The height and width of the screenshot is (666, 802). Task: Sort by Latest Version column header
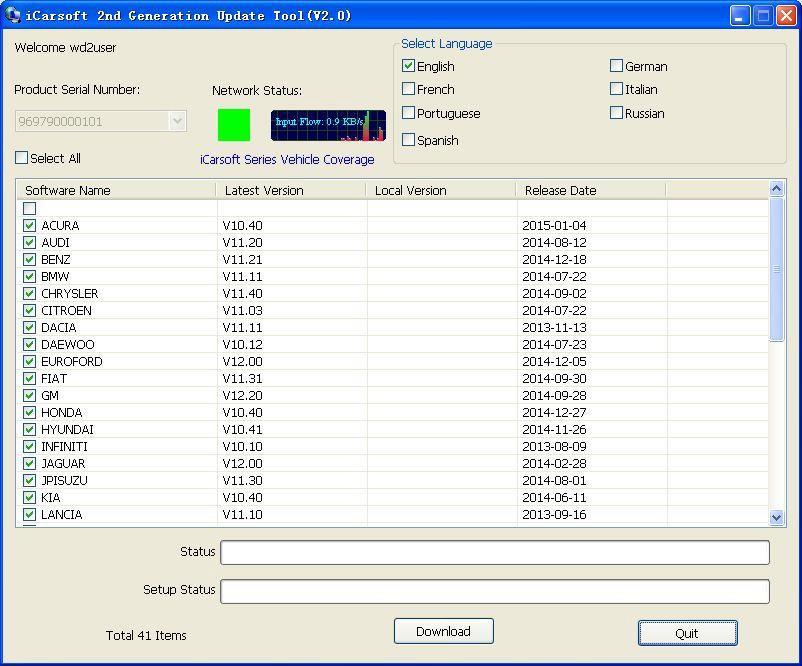coord(291,190)
